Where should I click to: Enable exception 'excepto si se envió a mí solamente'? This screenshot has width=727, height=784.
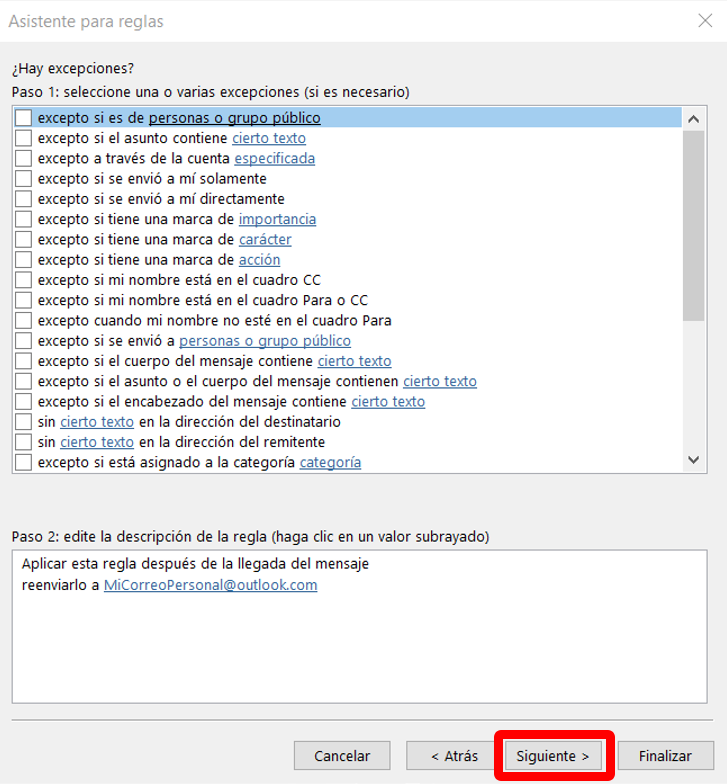(x=24, y=179)
